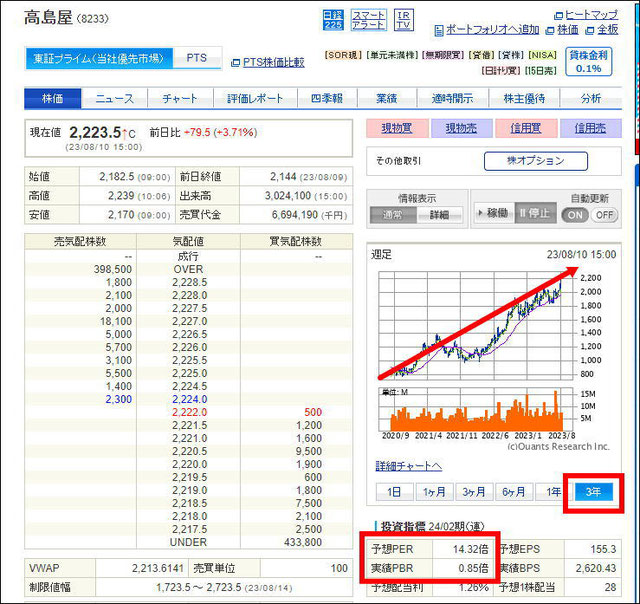Image resolution: width=640 pixels, height=604 pixels.
Task: Click the UNDER quote row
Action: (x=188, y=542)
